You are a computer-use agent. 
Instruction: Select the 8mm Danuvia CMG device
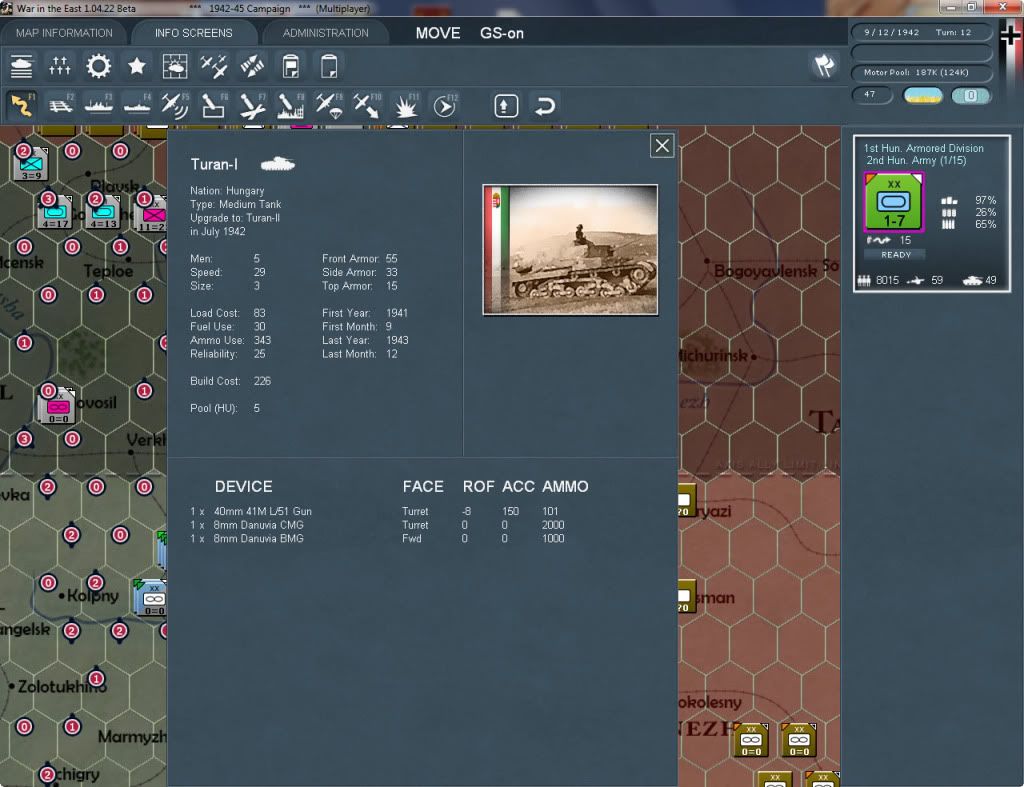[x=258, y=525]
